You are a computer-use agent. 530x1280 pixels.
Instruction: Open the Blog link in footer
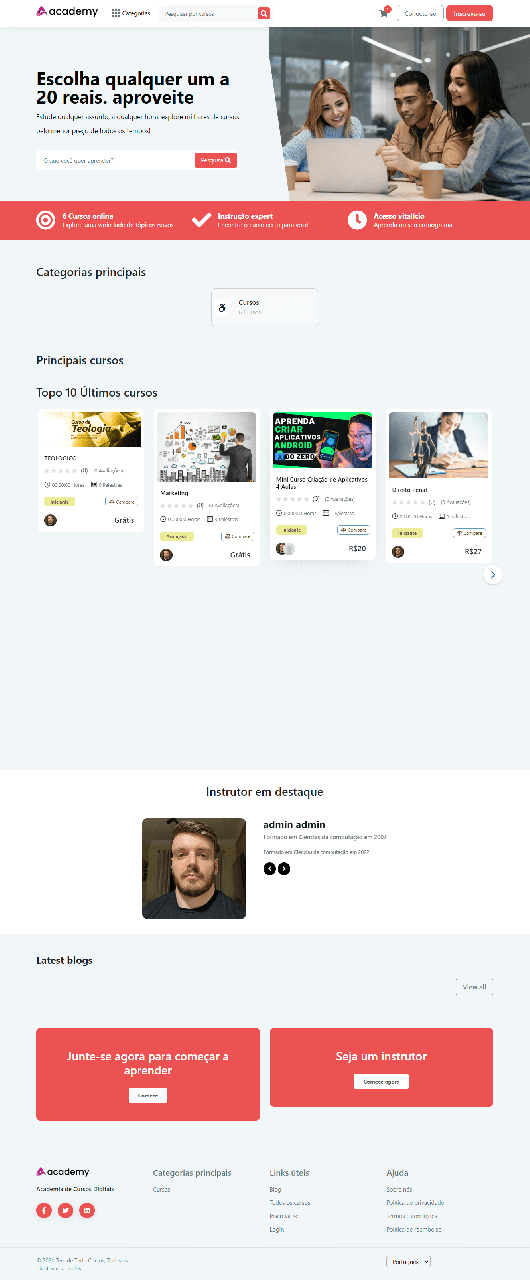tap(275, 1189)
